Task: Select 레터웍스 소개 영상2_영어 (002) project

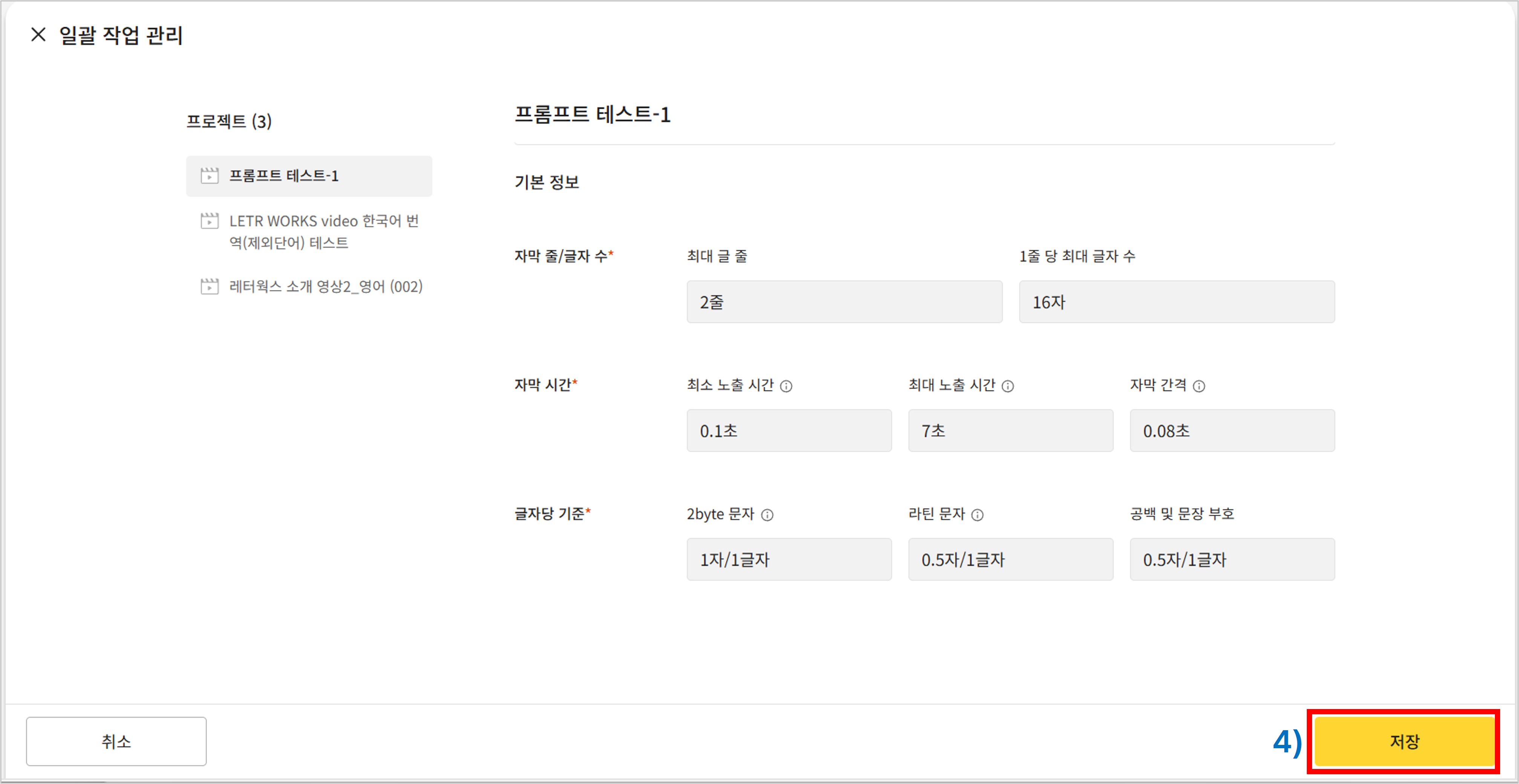Action: tap(326, 286)
